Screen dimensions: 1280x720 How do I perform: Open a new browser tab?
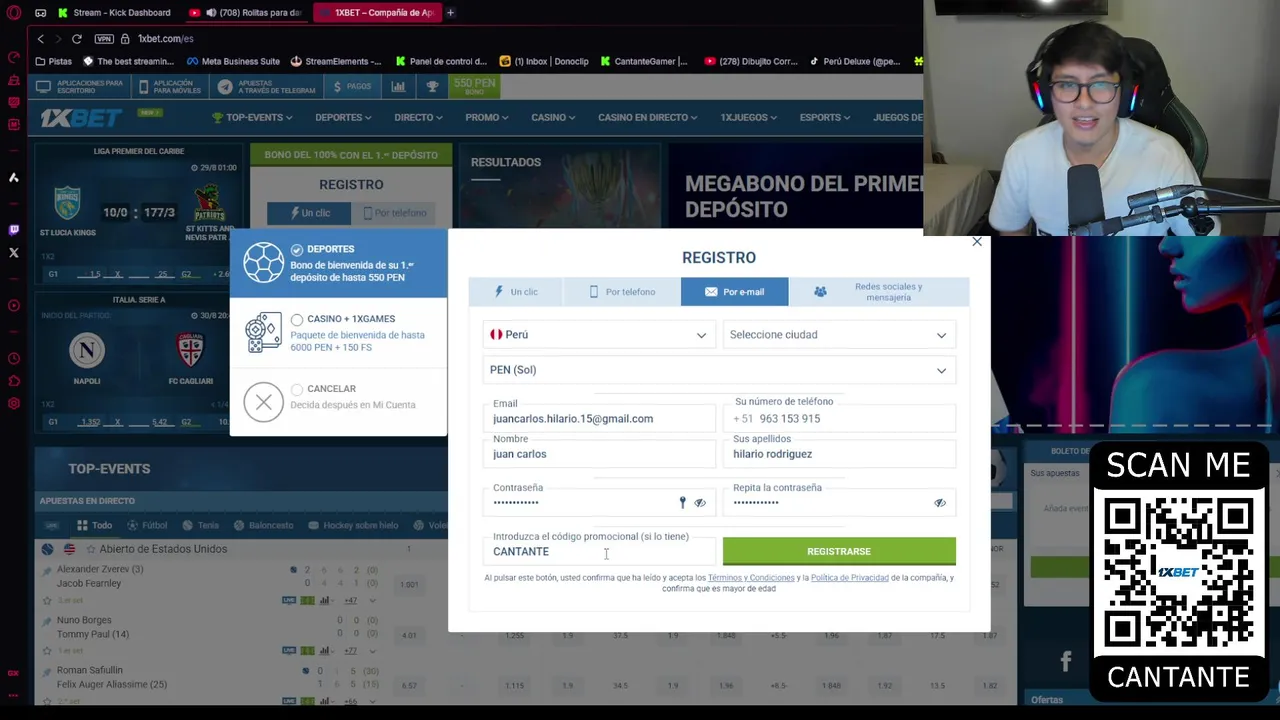[450, 13]
